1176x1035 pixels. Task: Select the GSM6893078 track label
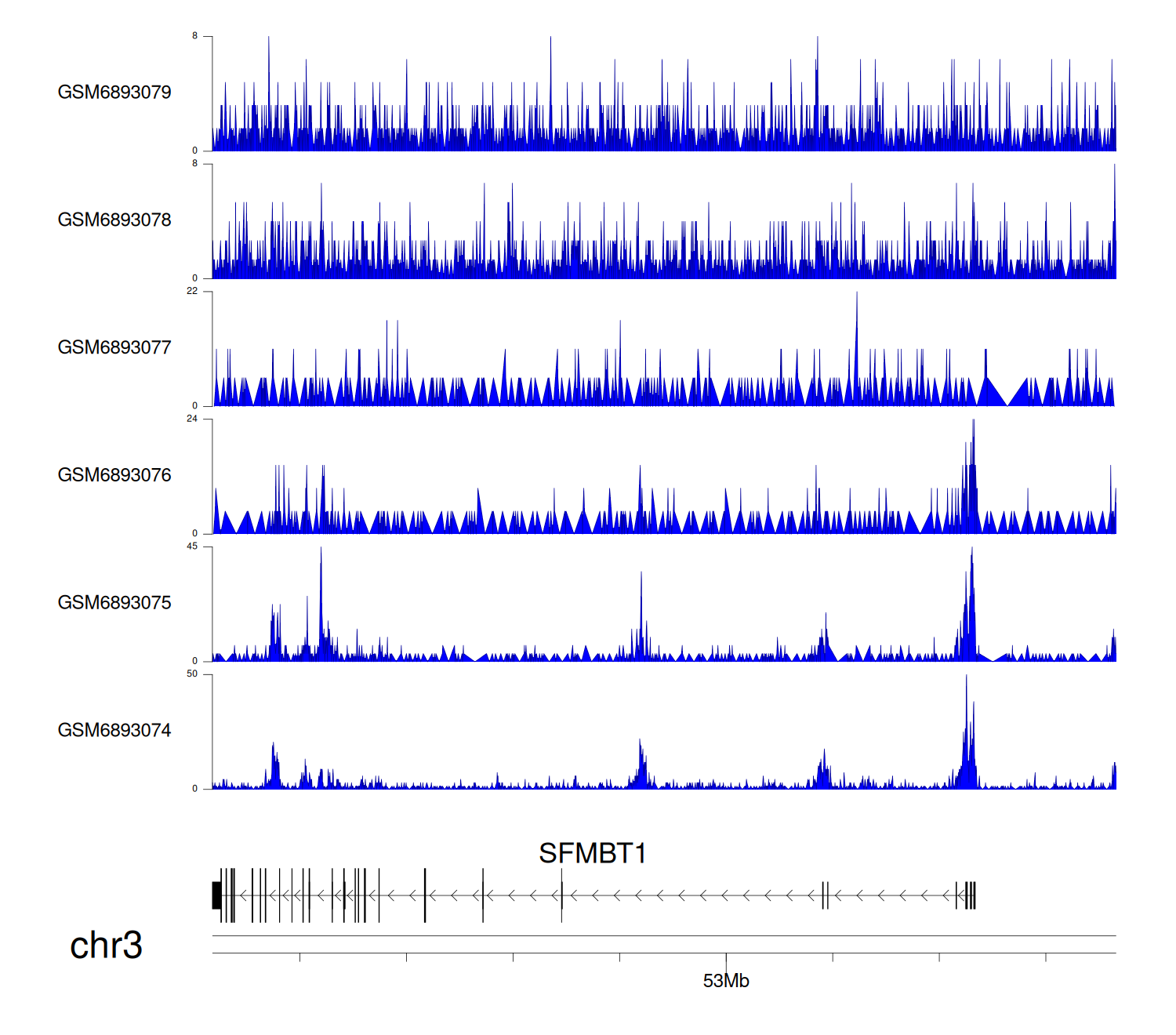pyautogui.click(x=114, y=220)
